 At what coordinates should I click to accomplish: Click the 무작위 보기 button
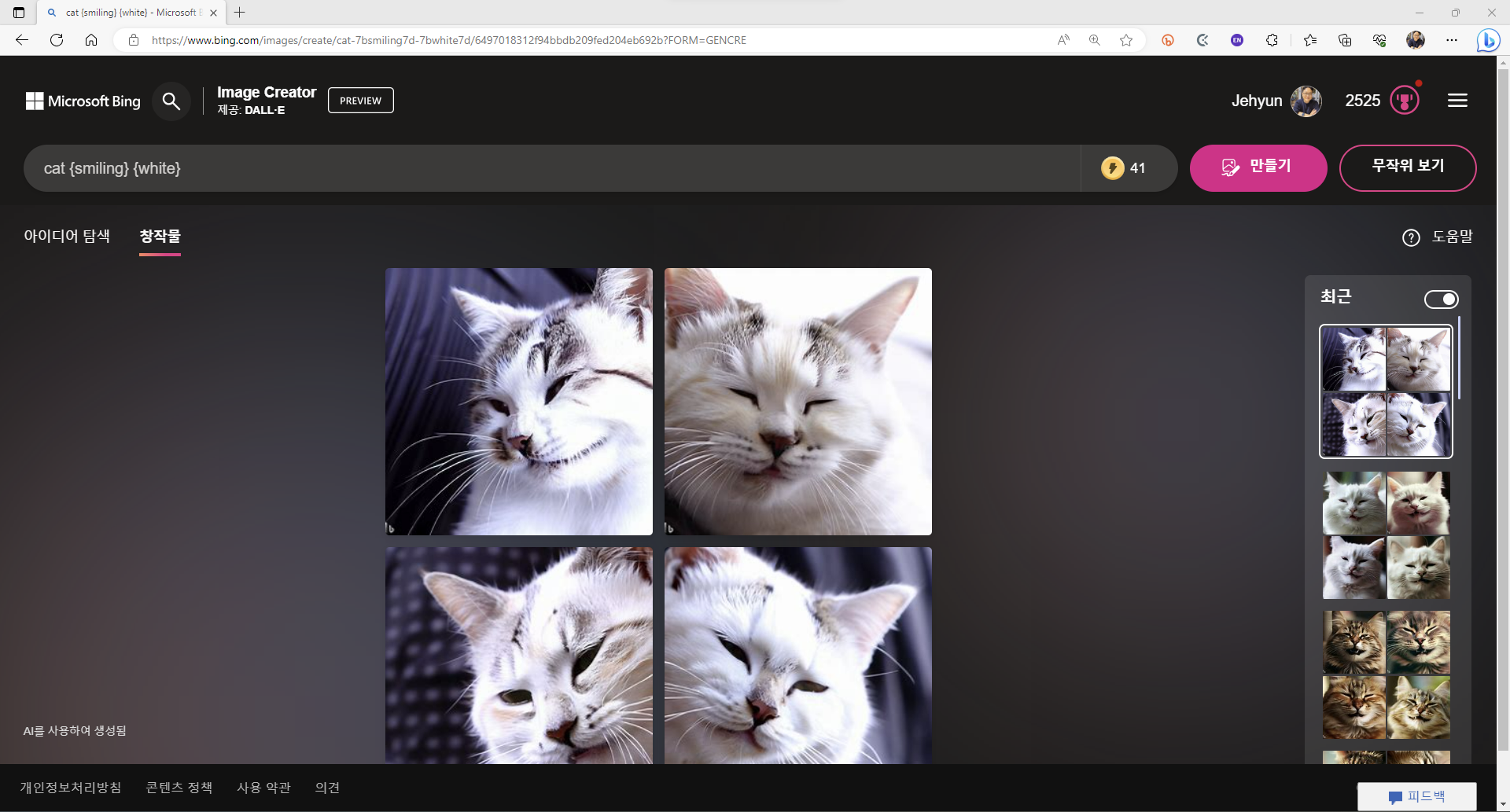click(x=1408, y=167)
